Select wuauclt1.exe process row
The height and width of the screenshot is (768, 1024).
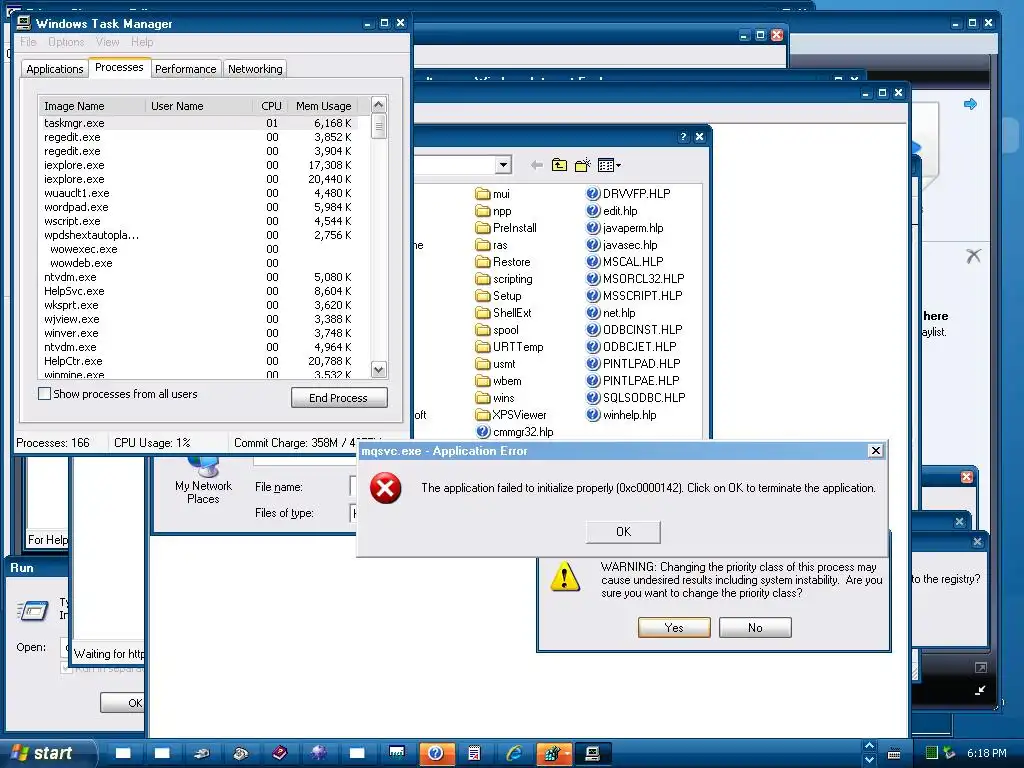[x=199, y=193]
